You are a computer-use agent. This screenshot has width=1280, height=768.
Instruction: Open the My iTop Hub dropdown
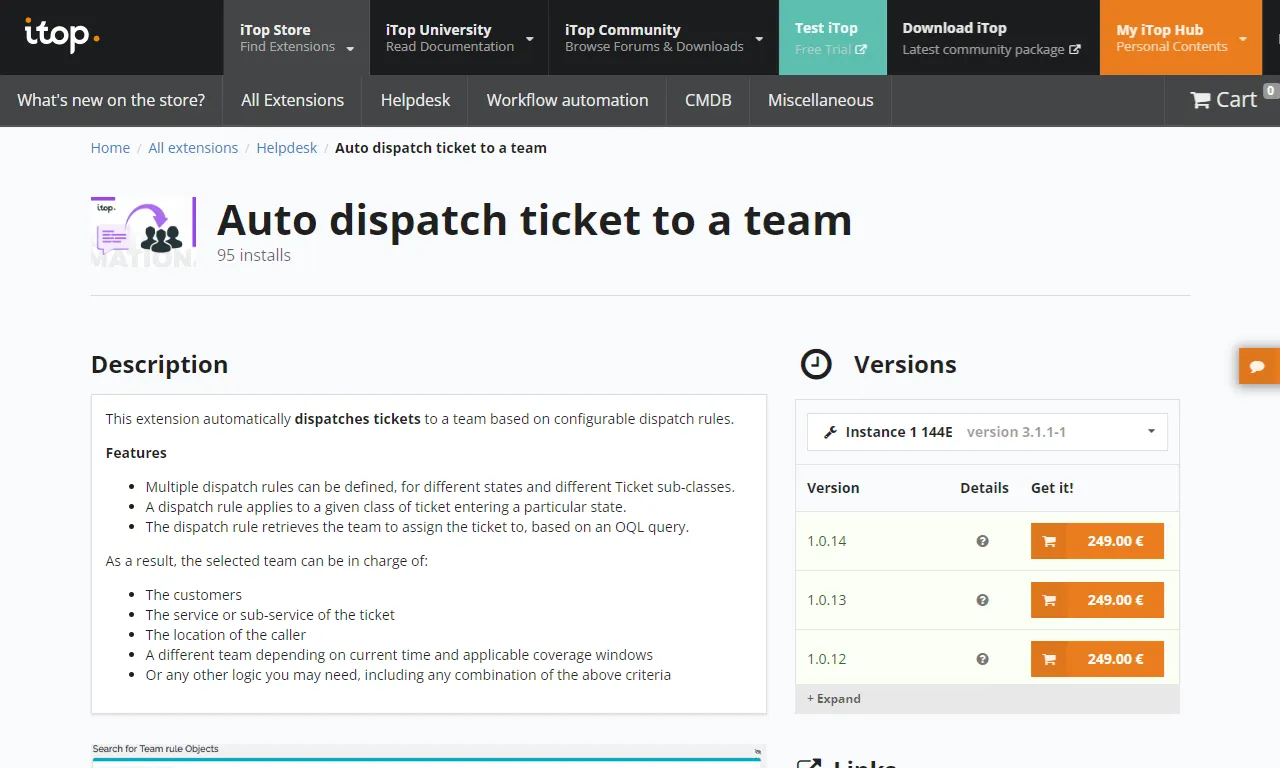pyautogui.click(x=1182, y=37)
